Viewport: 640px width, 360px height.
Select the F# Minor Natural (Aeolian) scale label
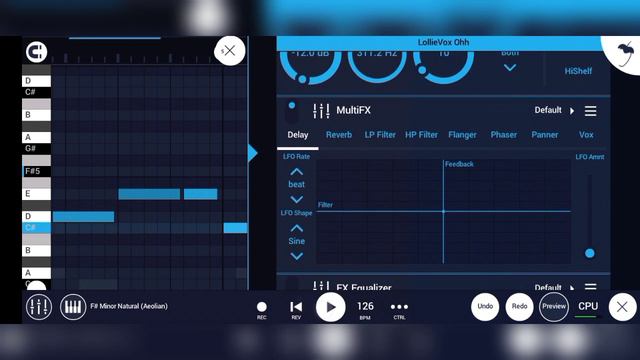(x=129, y=306)
